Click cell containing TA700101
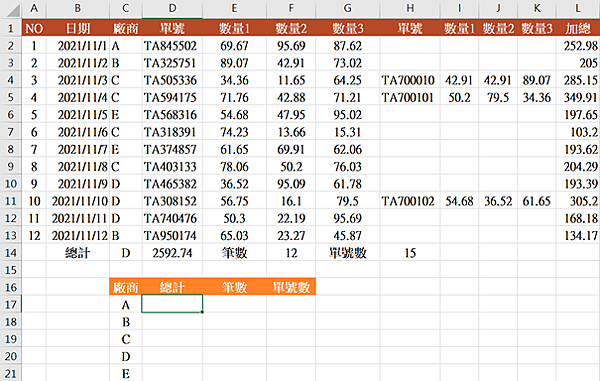600x381 pixels. (410, 98)
